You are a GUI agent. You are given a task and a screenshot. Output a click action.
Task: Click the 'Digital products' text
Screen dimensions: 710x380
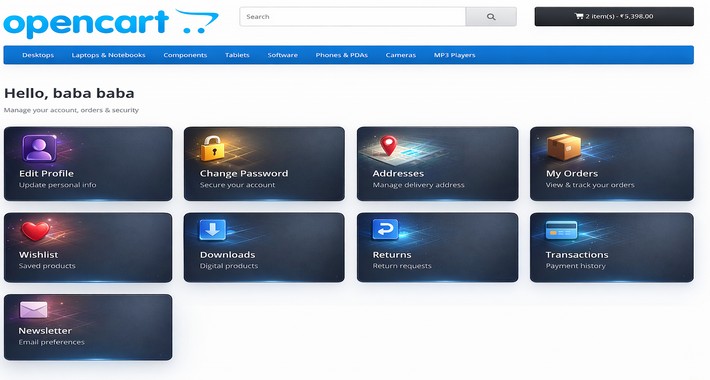(229, 266)
